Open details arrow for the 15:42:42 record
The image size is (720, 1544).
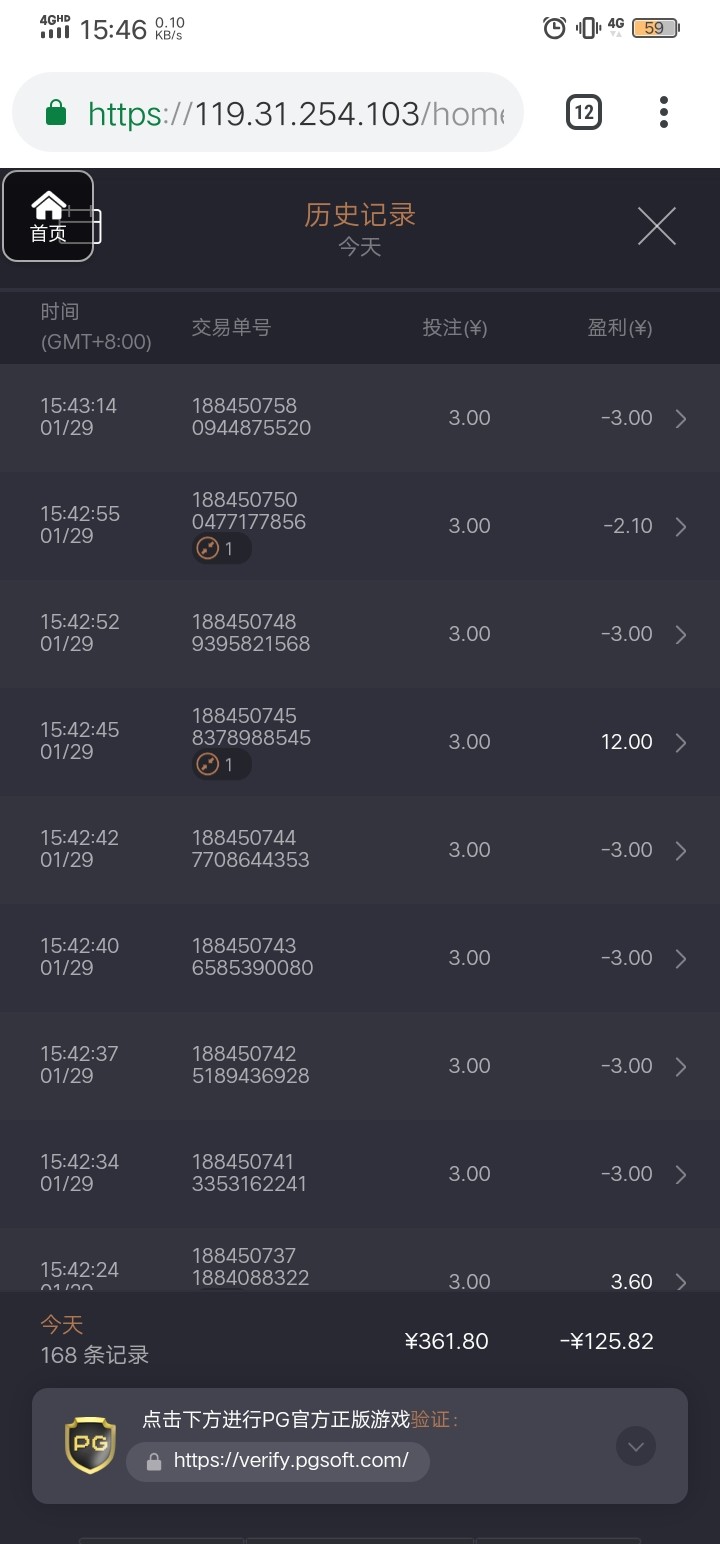click(x=681, y=851)
